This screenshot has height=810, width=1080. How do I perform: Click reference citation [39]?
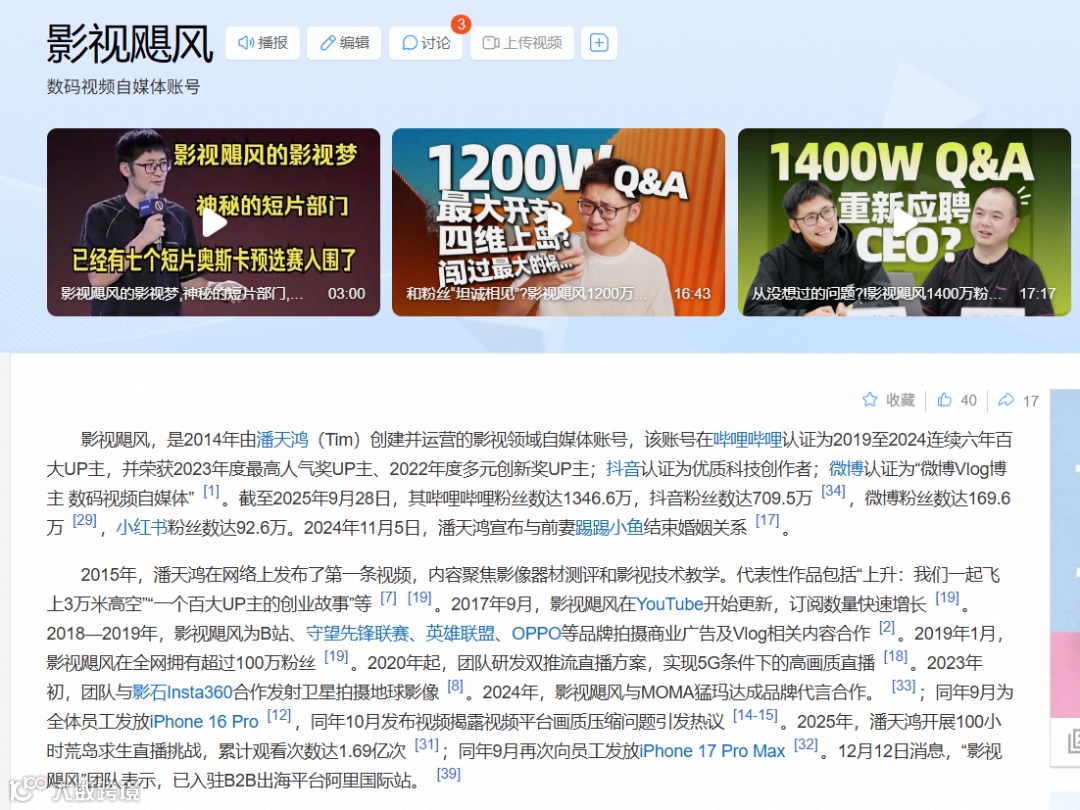(x=448, y=774)
